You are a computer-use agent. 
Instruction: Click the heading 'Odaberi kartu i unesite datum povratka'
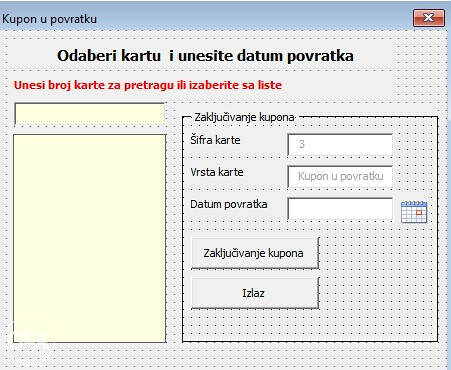[205, 56]
